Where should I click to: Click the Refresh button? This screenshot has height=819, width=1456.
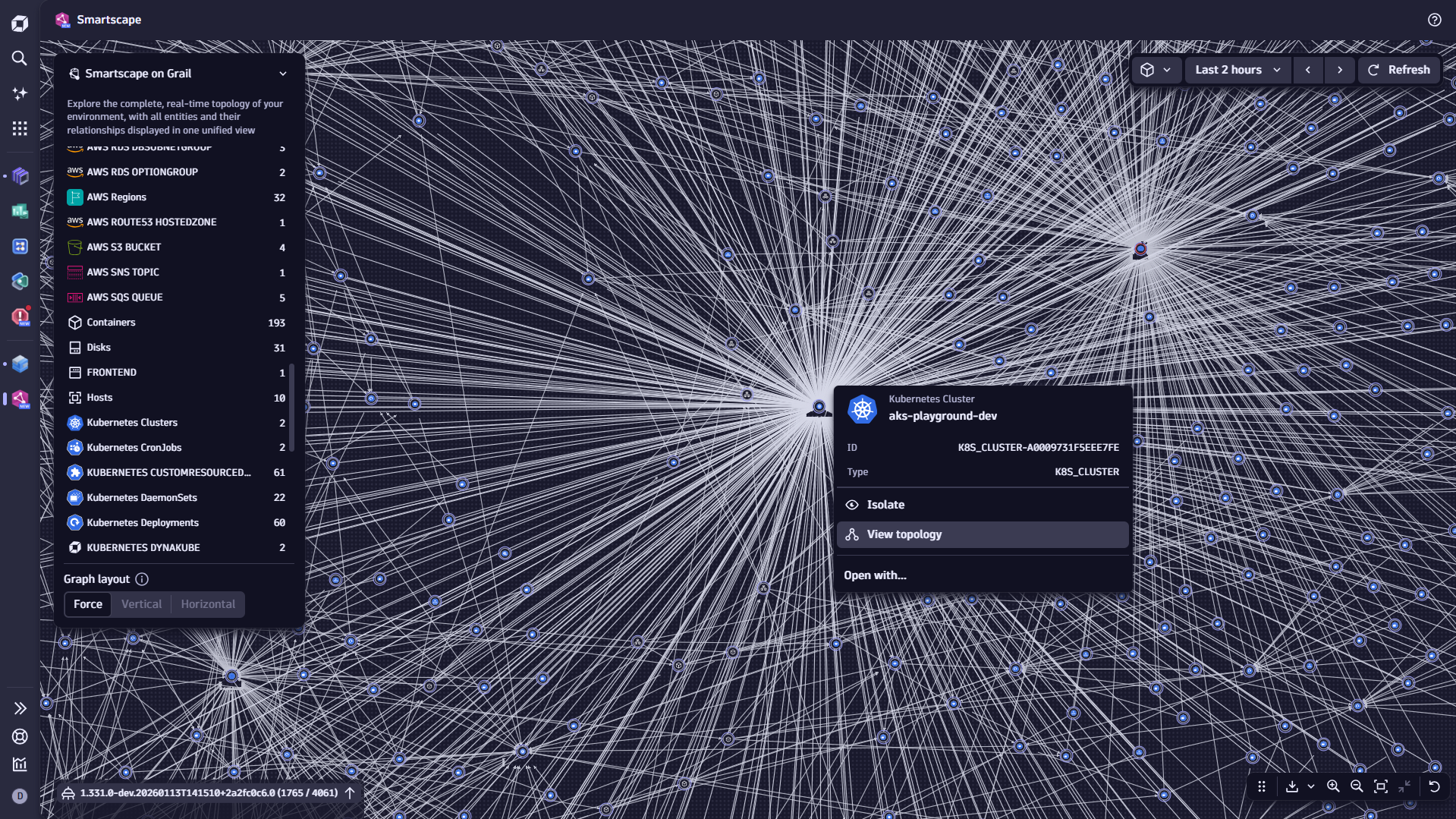[x=1399, y=70]
